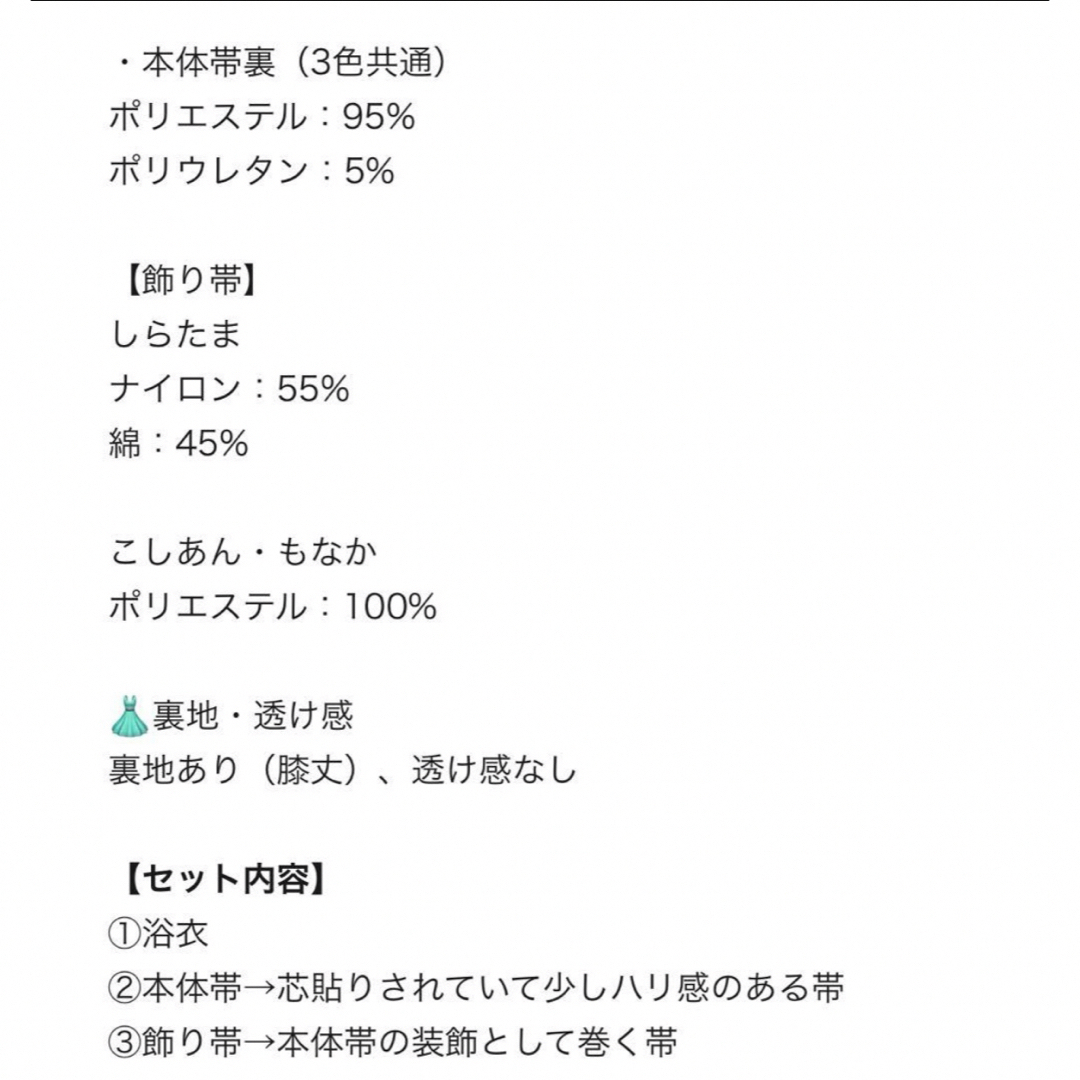
Task: Click the ポリエステル：100% line
Action: (x=273, y=606)
